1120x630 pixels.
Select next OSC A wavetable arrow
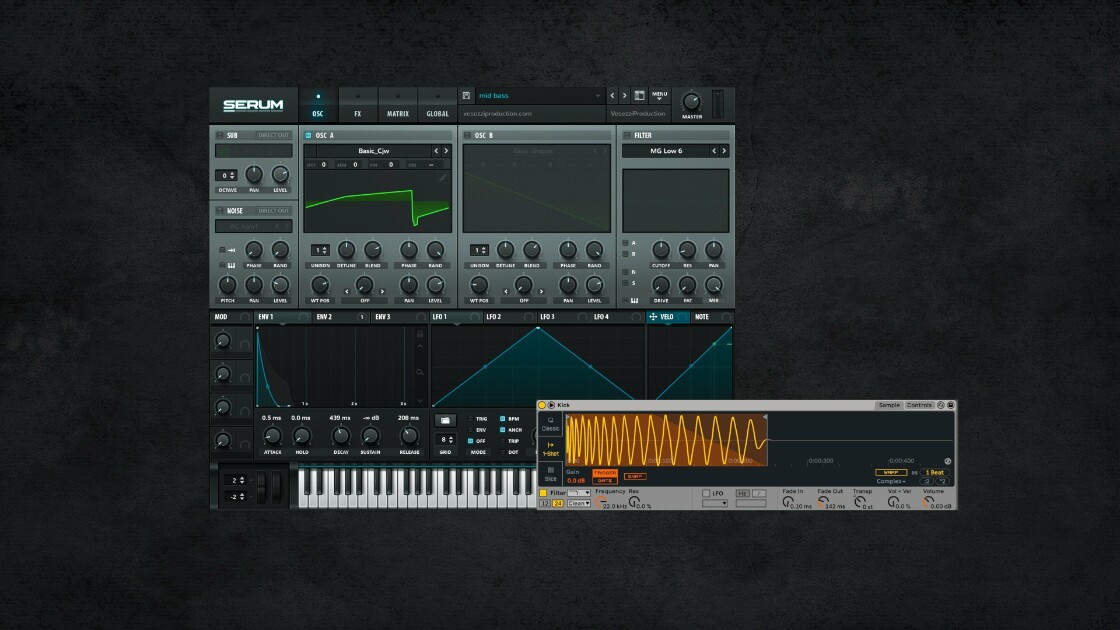tap(446, 151)
